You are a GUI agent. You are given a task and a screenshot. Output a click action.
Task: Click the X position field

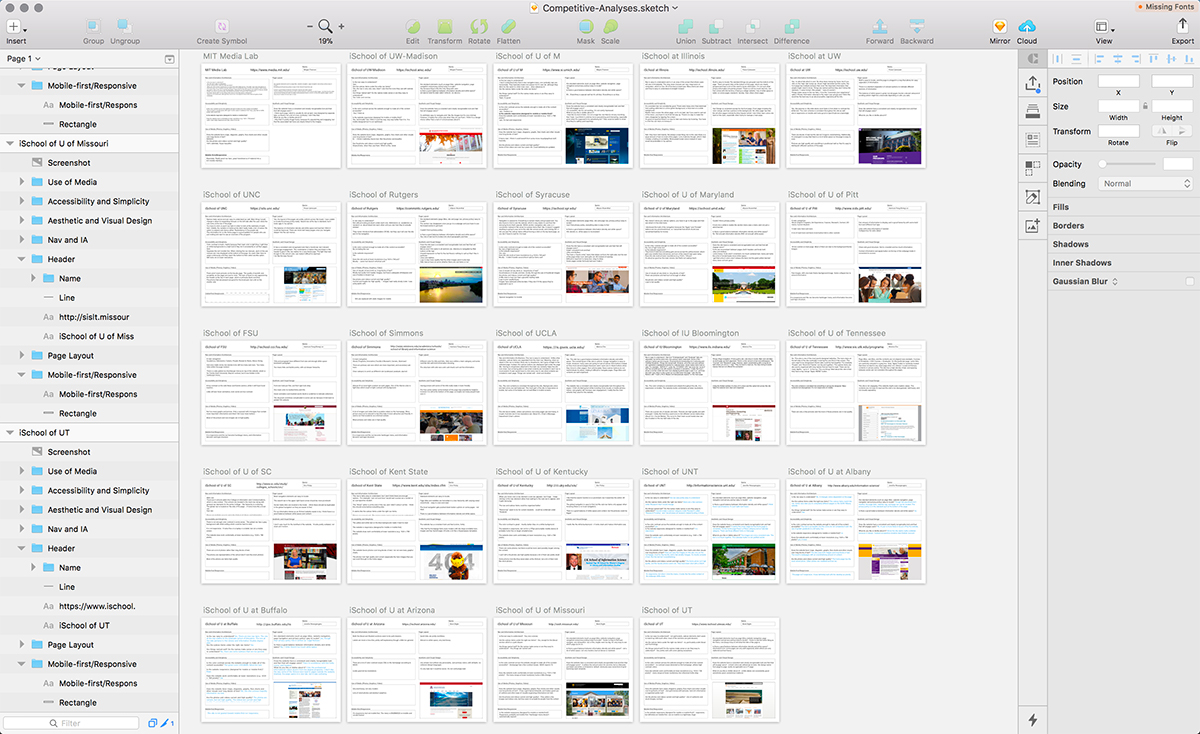click(x=1118, y=81)
